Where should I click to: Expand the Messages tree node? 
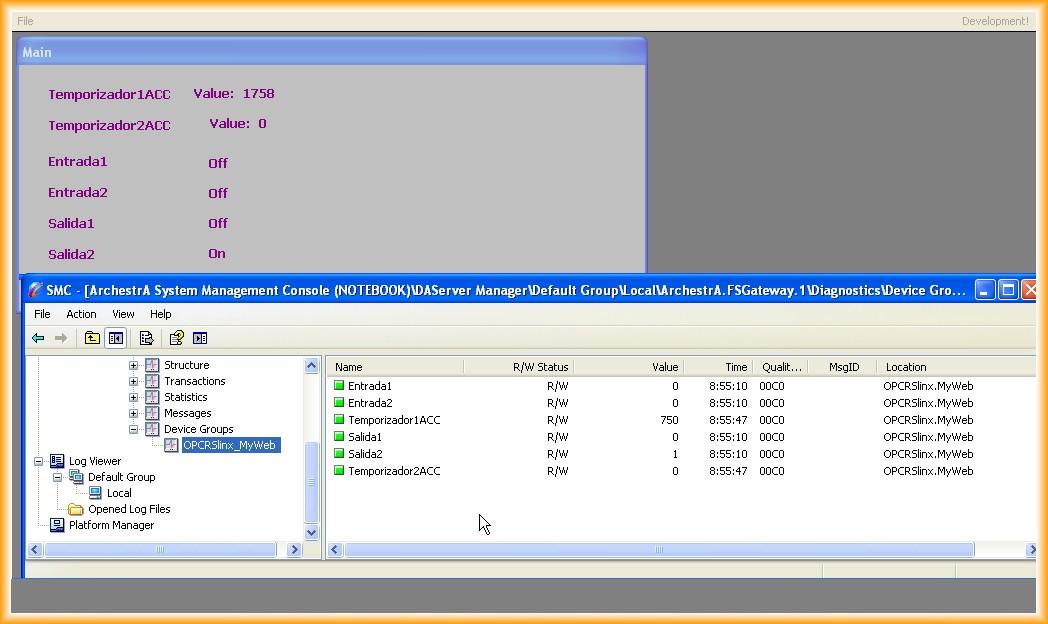coord(134,413)
